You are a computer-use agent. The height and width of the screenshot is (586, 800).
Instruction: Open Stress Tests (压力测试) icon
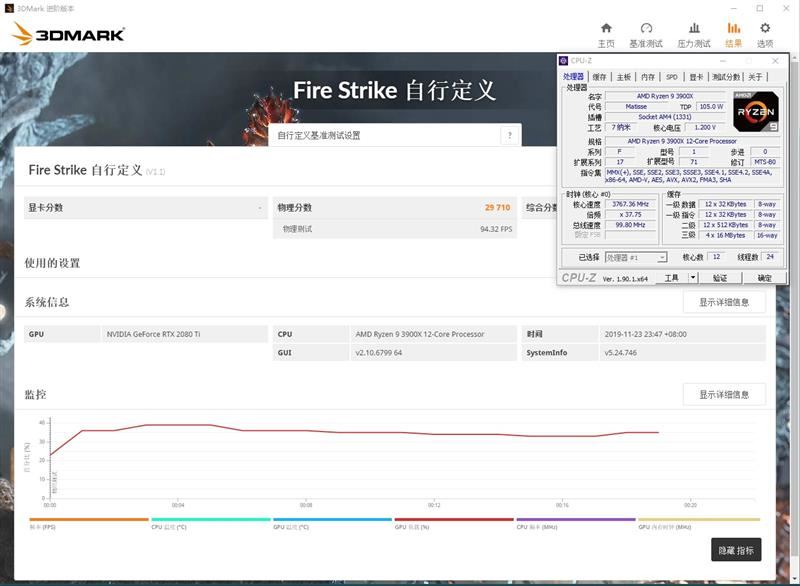(x=694, y=28)
